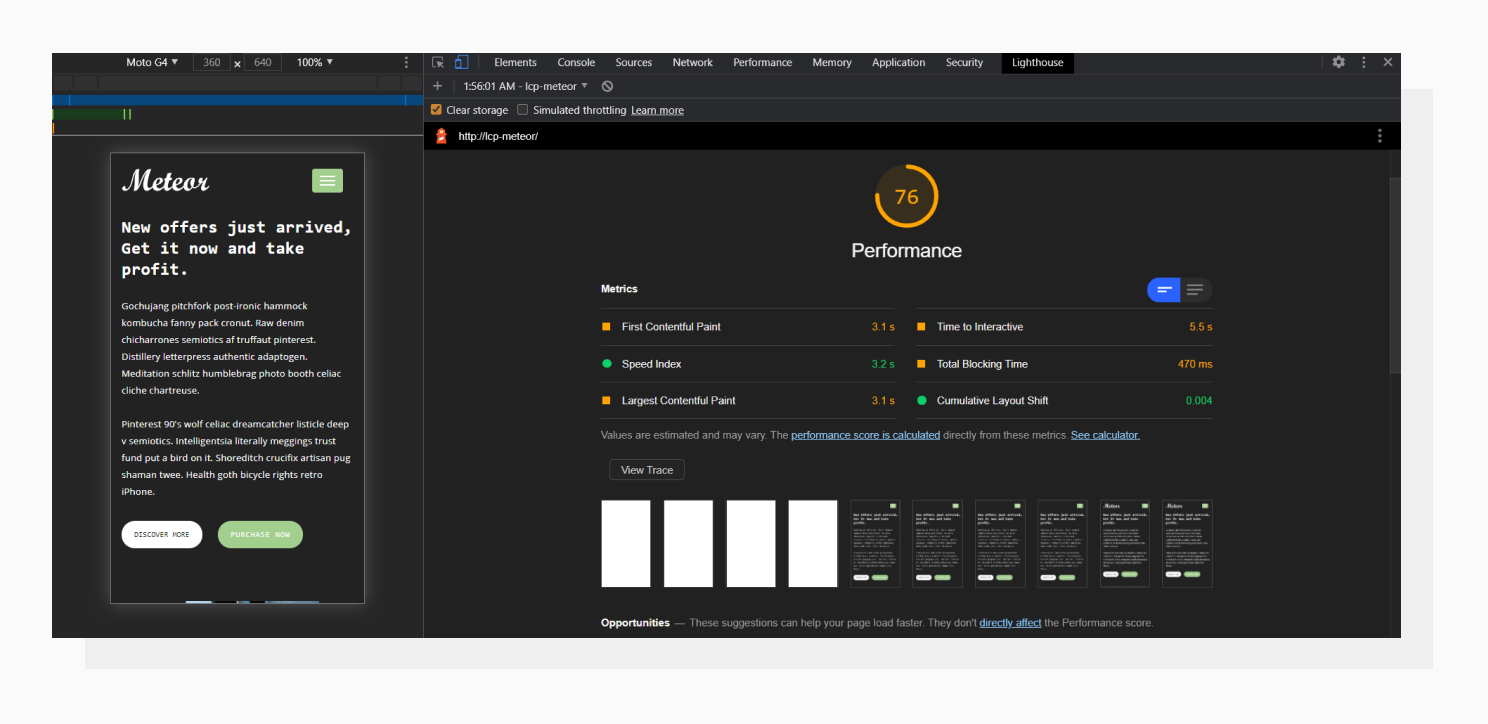Click the clear-reports block icon
1488x724 pixels.
click(606, 86)
